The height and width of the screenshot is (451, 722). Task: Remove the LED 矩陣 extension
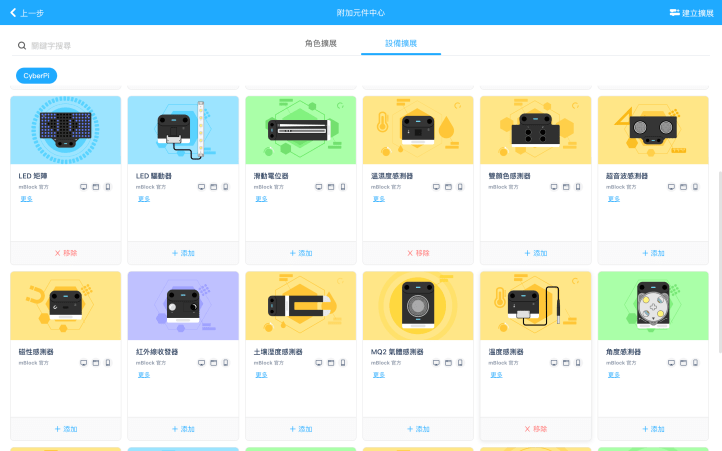[65, 253]
